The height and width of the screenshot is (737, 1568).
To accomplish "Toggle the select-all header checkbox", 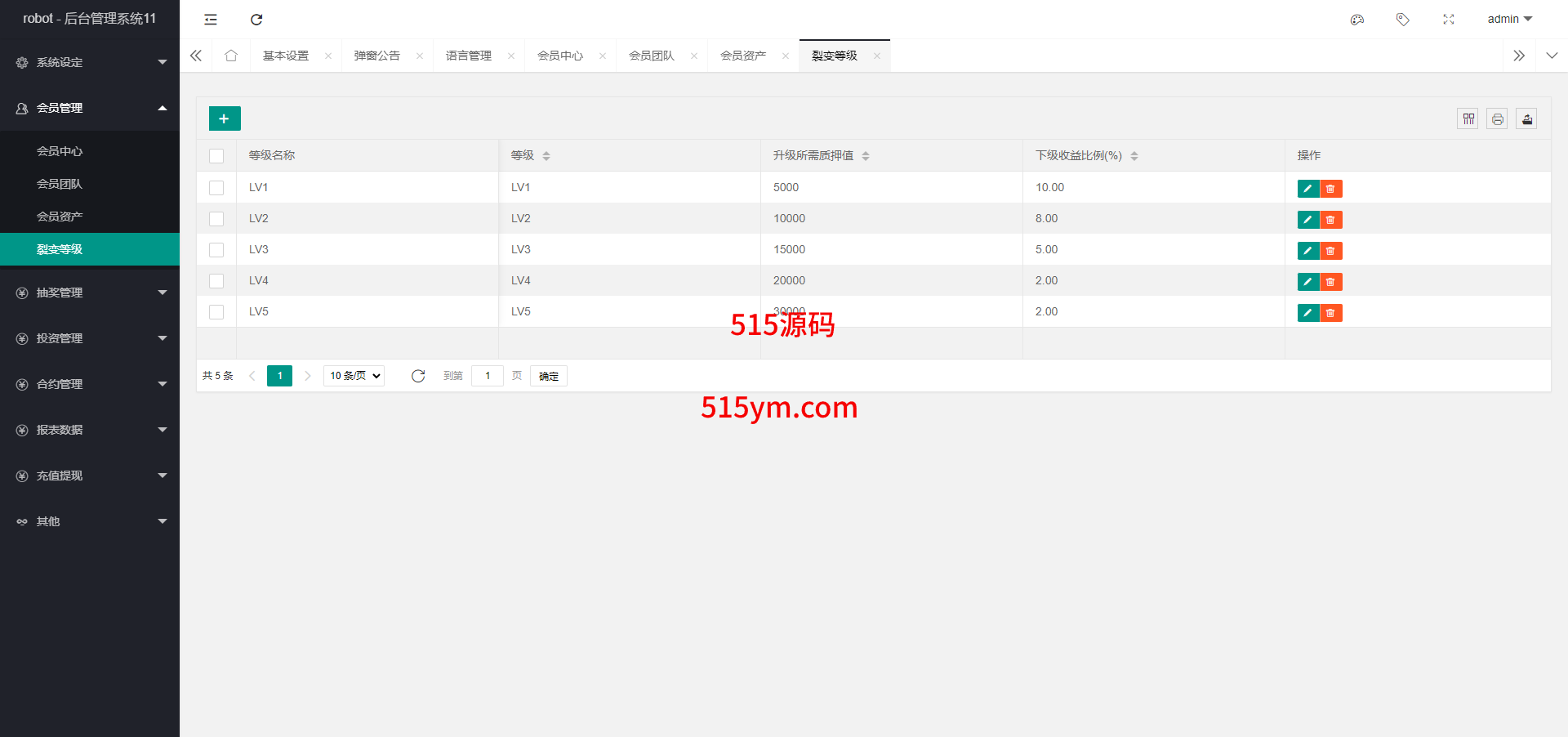I will 216,156.
